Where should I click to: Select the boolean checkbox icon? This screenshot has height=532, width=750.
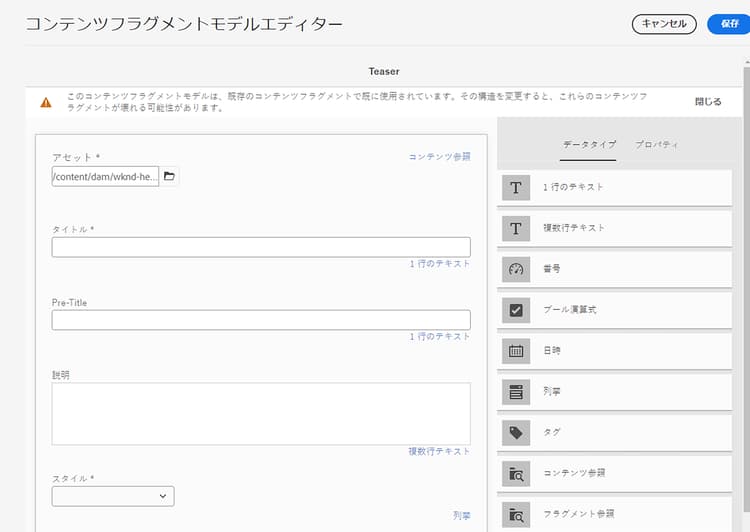(x=516, y=310)
